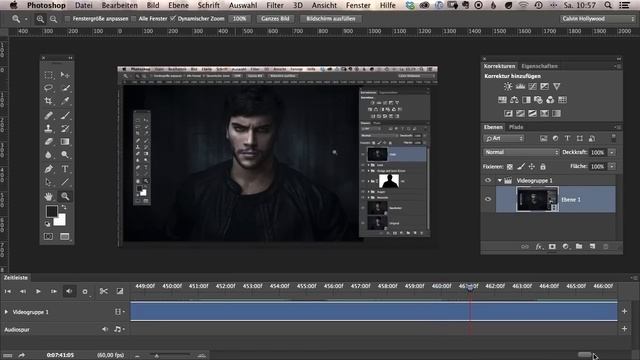Select the Healing Brush tool
640x360 pixels.
click(49, 116)
